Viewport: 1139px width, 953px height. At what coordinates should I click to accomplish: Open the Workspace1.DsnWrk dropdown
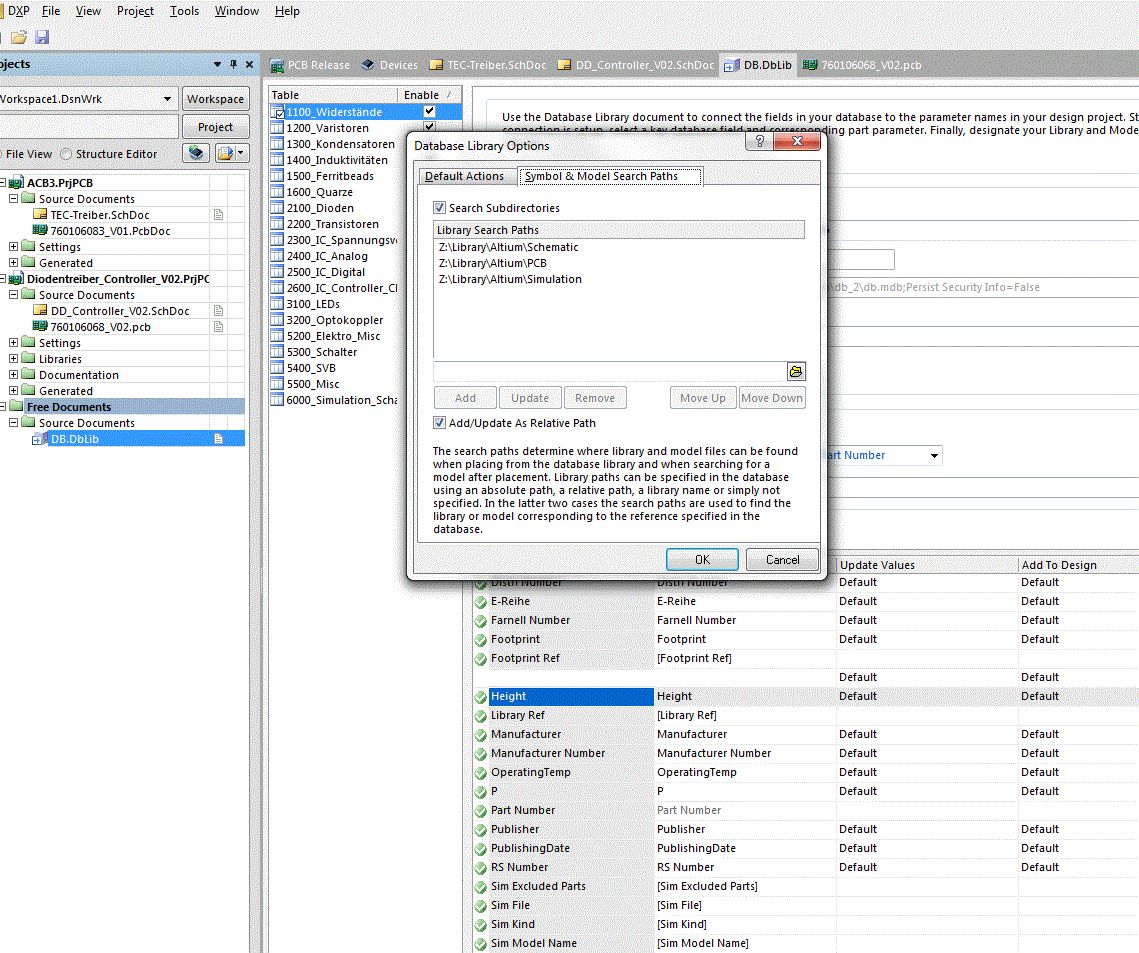pyautogui.click(x=168, y=99)
